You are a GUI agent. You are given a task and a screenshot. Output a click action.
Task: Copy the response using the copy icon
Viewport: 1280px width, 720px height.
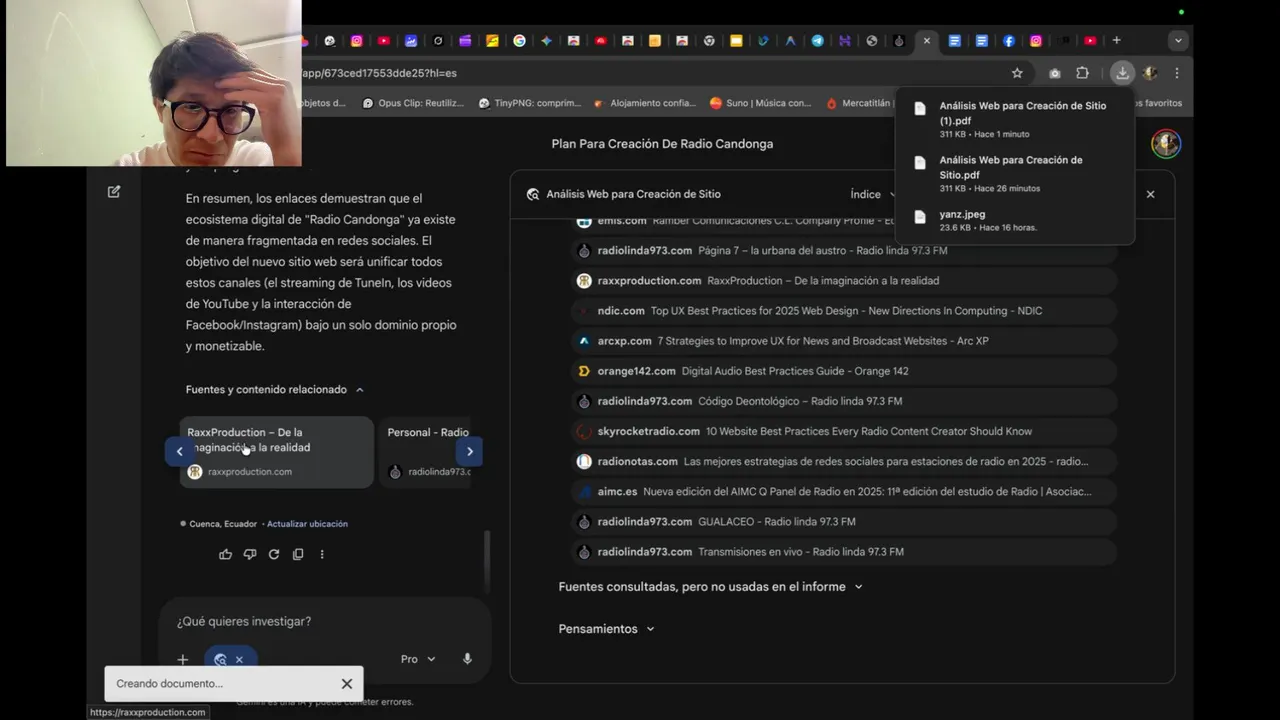click(298, 554)
